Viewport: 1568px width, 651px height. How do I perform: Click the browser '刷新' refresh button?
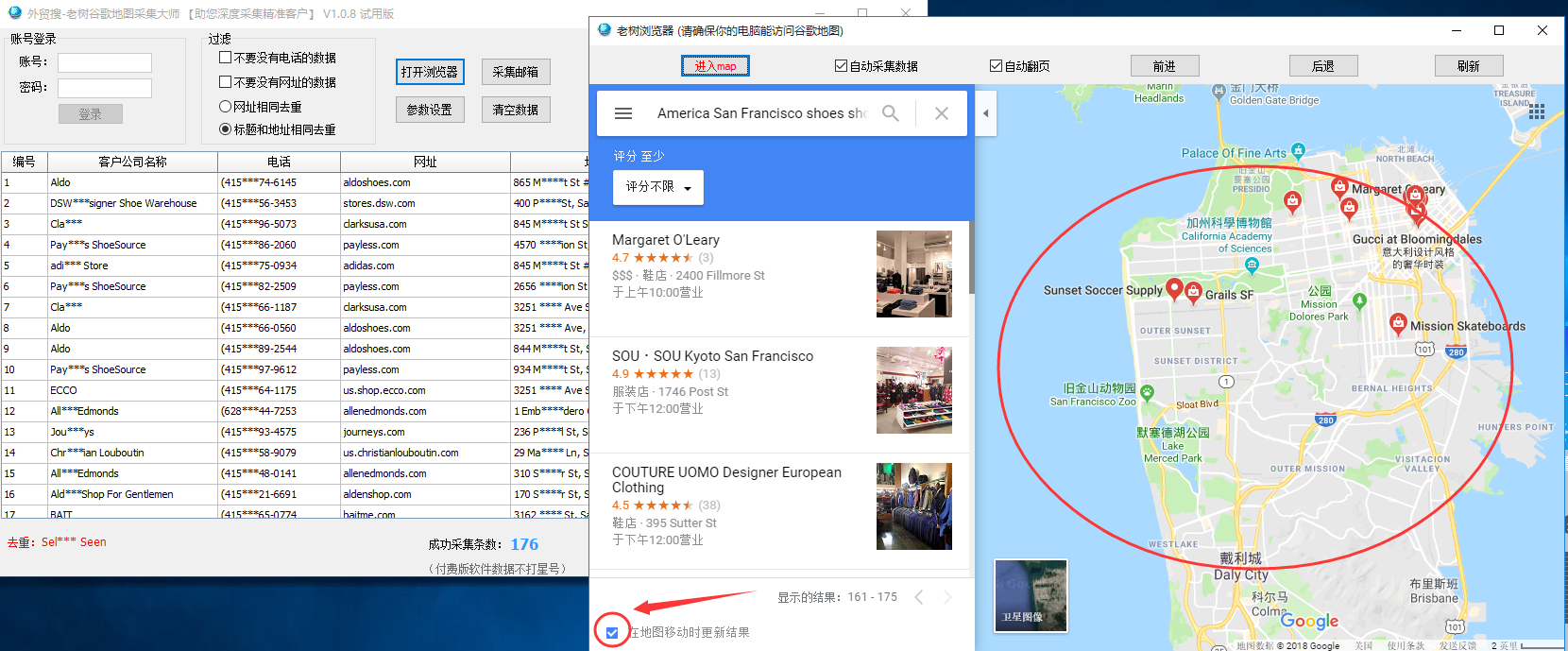click(x=1468, y=66)
